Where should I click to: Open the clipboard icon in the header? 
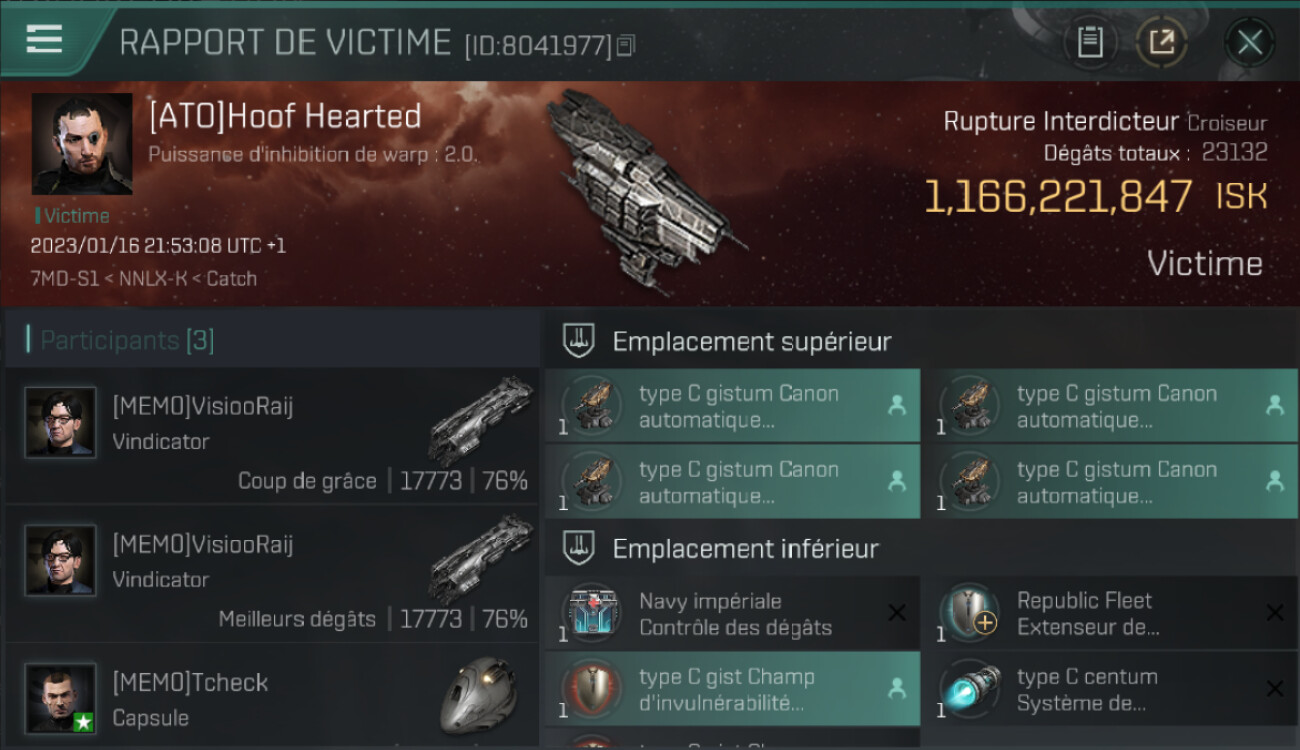tap(1090, 42)
